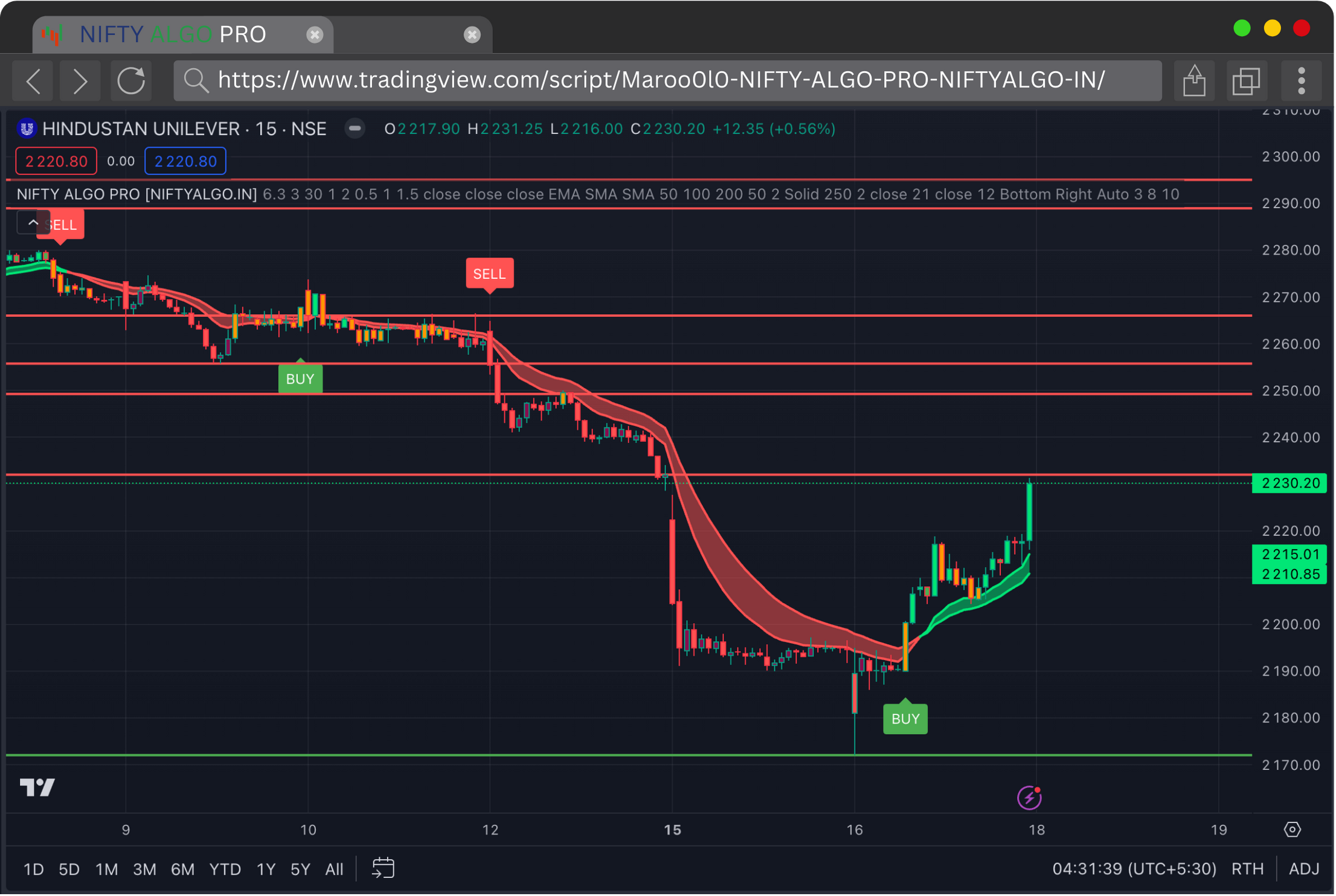Click the 0.00 spread value

pyautogui.click(x=121, y=161)
